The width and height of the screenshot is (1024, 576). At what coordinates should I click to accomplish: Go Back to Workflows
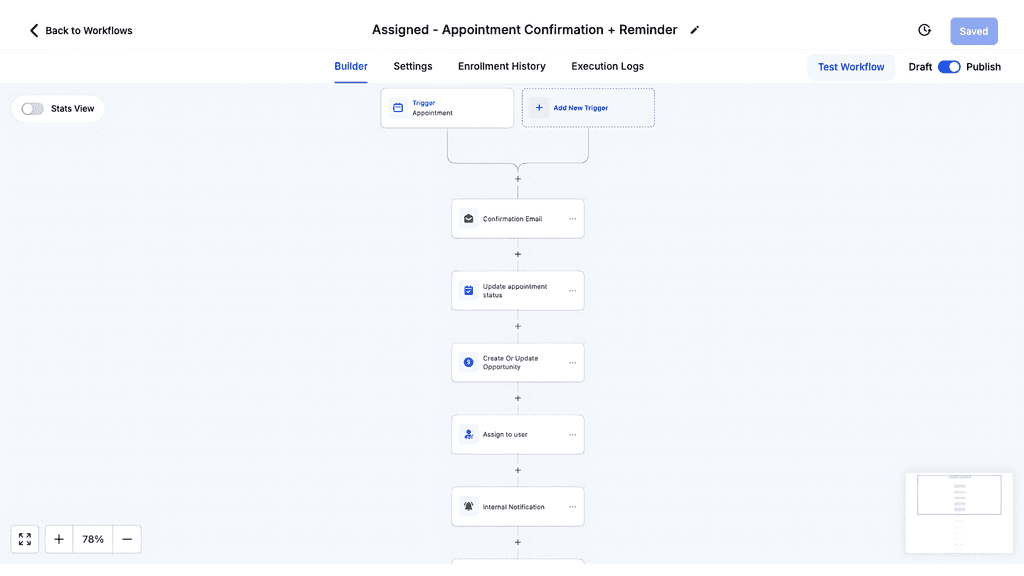tap(80, 30)
